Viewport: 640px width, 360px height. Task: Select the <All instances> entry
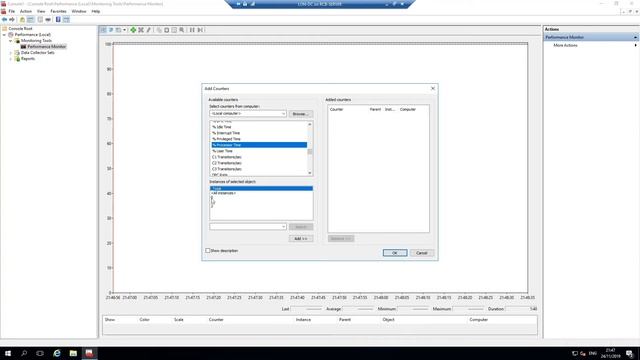[x=223, y=193]
